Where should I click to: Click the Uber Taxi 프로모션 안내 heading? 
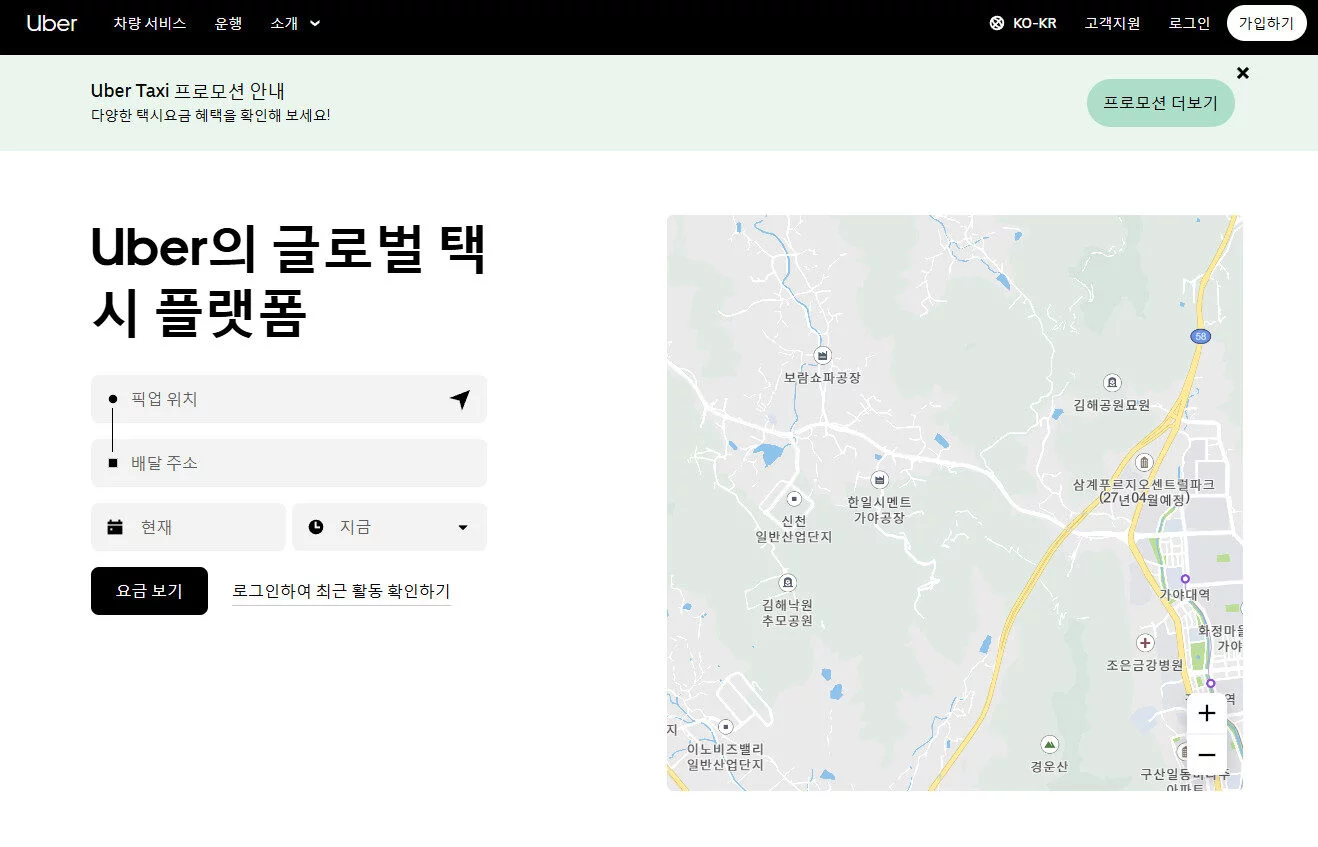pos(189,91)
